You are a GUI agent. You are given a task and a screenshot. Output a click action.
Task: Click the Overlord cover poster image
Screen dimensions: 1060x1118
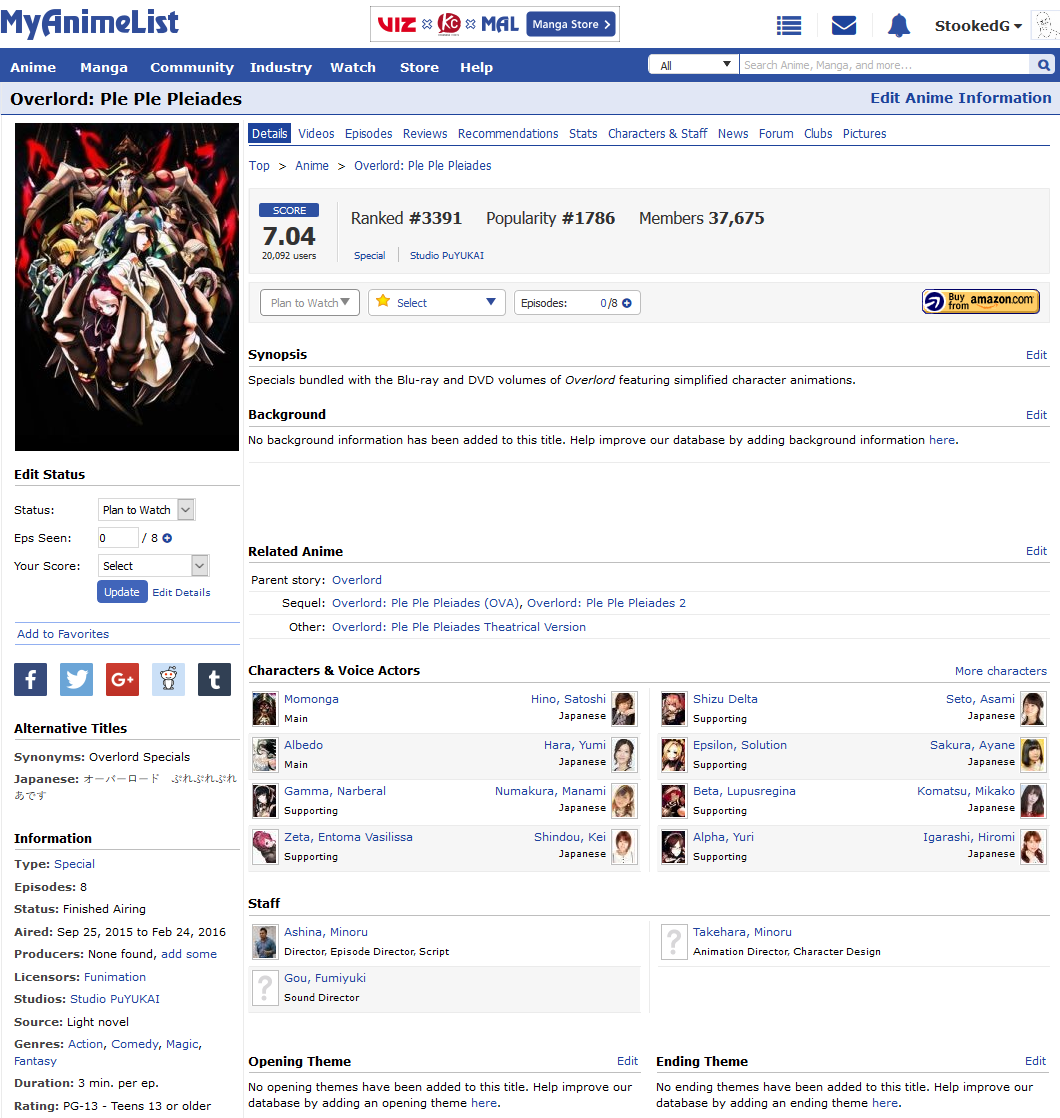pyautogui.click(x=127, y=287)
